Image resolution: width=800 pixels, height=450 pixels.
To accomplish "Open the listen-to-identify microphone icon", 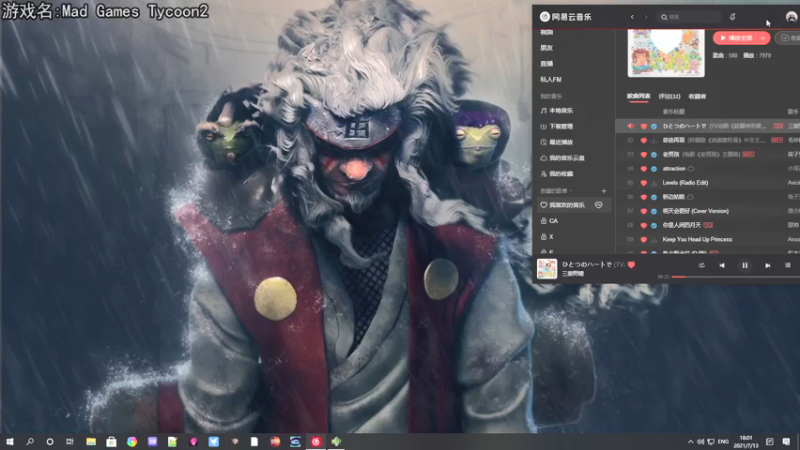I will 732,17.
